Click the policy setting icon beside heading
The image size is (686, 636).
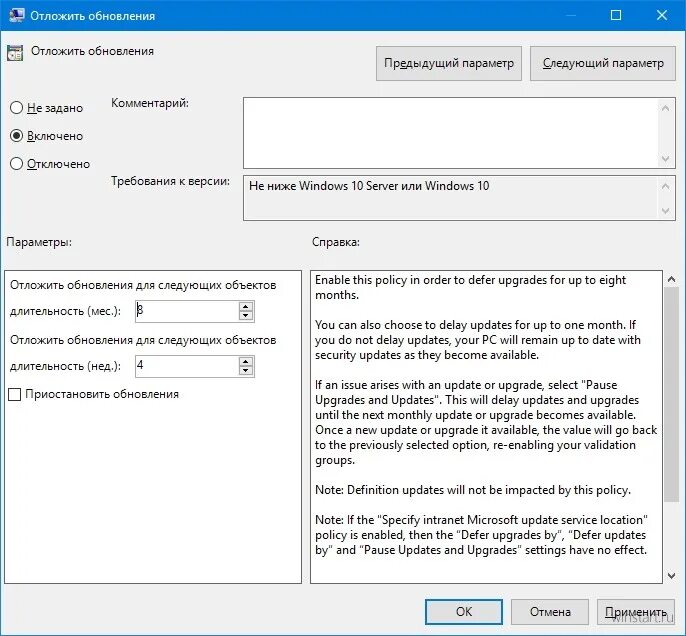pyautogui.click(x=14, y=53)
